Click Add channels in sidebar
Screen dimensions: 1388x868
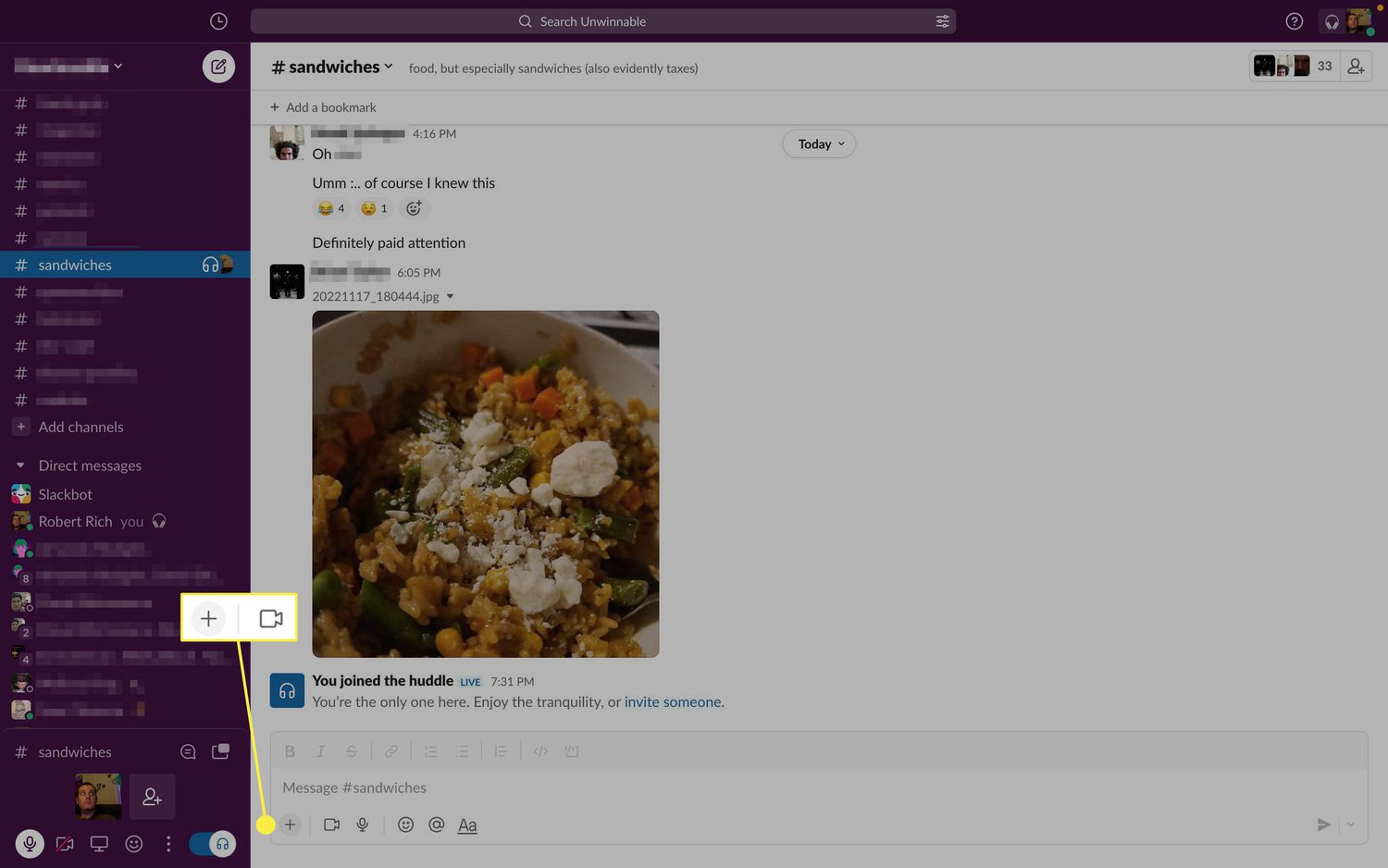[x=81, y=427]
